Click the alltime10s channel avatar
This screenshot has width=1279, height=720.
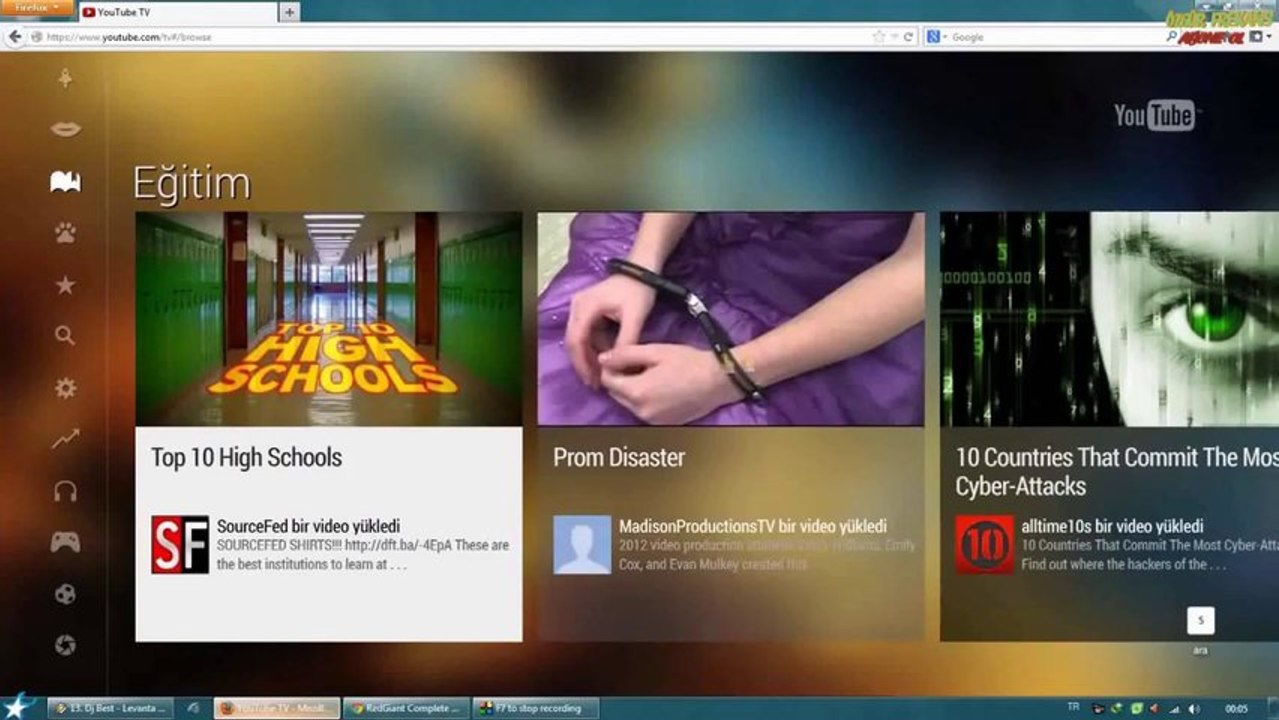984,545
